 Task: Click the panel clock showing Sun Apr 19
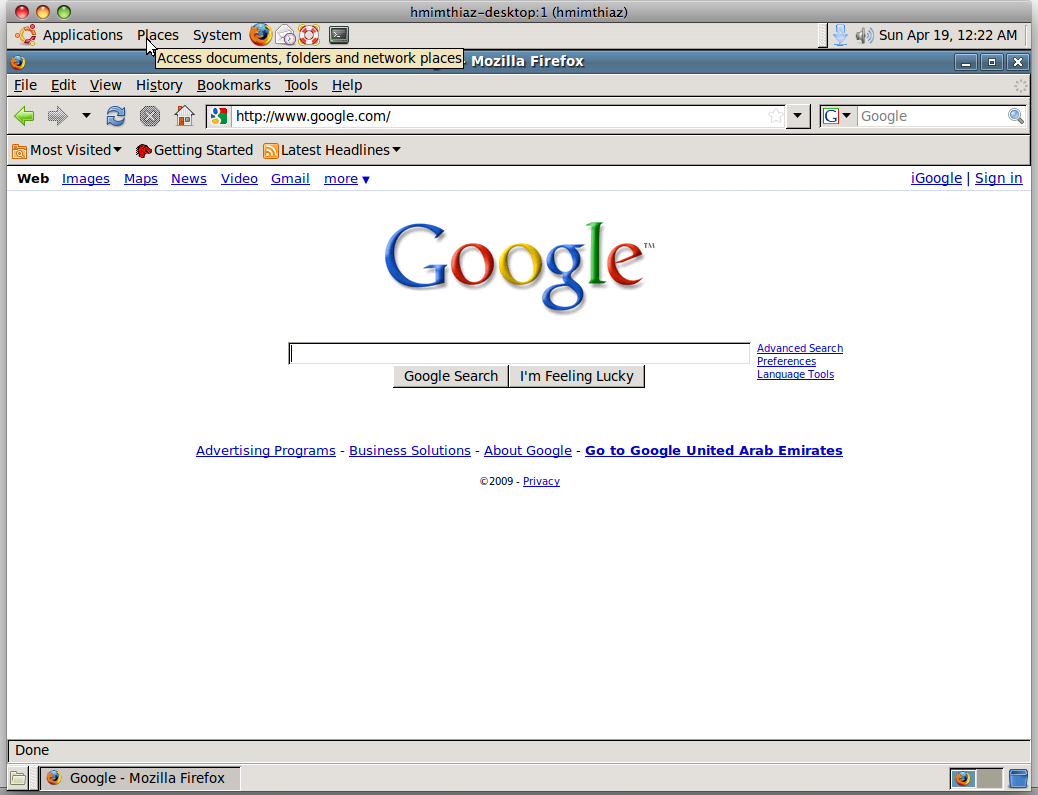pyautogui.click(x=948, y=35)
